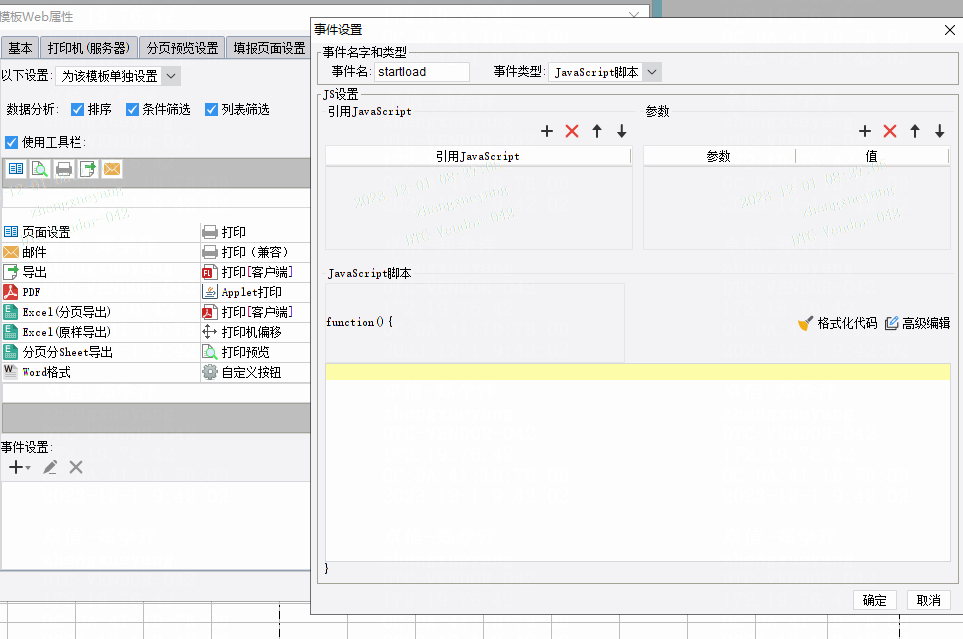Viewport: 963px width, 639px height.
Task: Add a referenced JavaScript entry
Action: click(x=547, y=131)
